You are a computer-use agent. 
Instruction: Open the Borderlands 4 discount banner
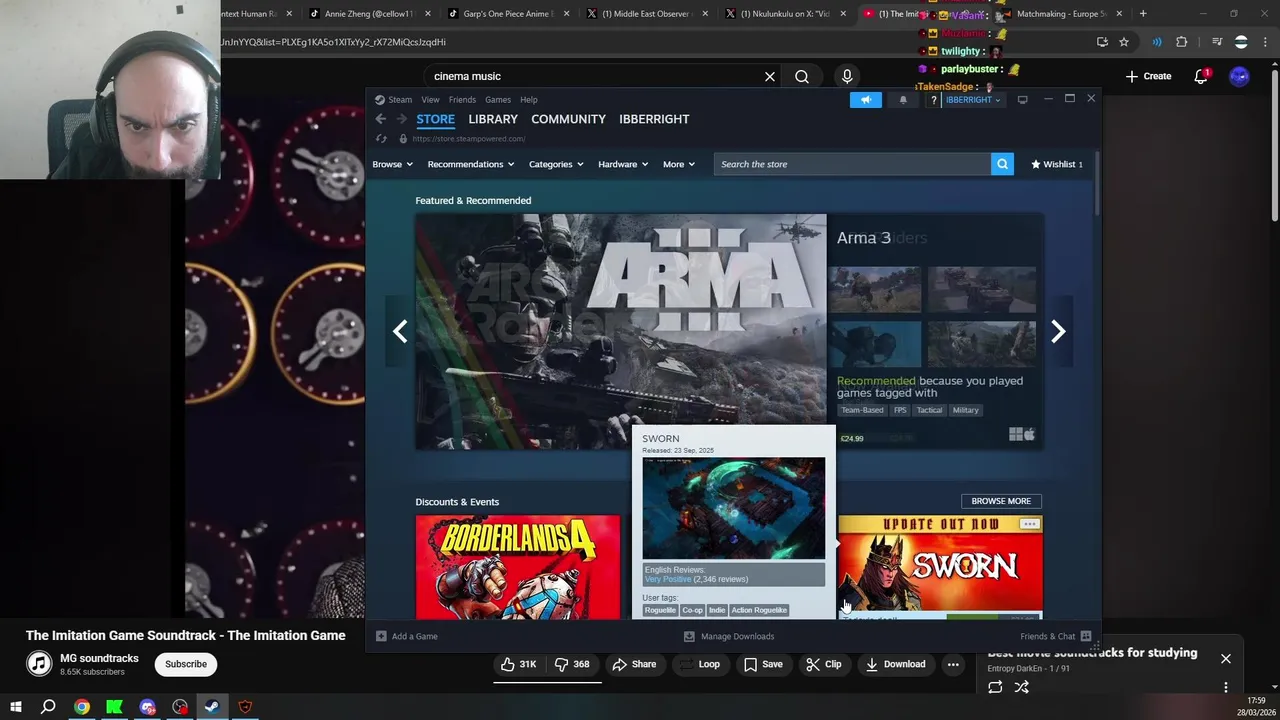[x=518, y=567]
